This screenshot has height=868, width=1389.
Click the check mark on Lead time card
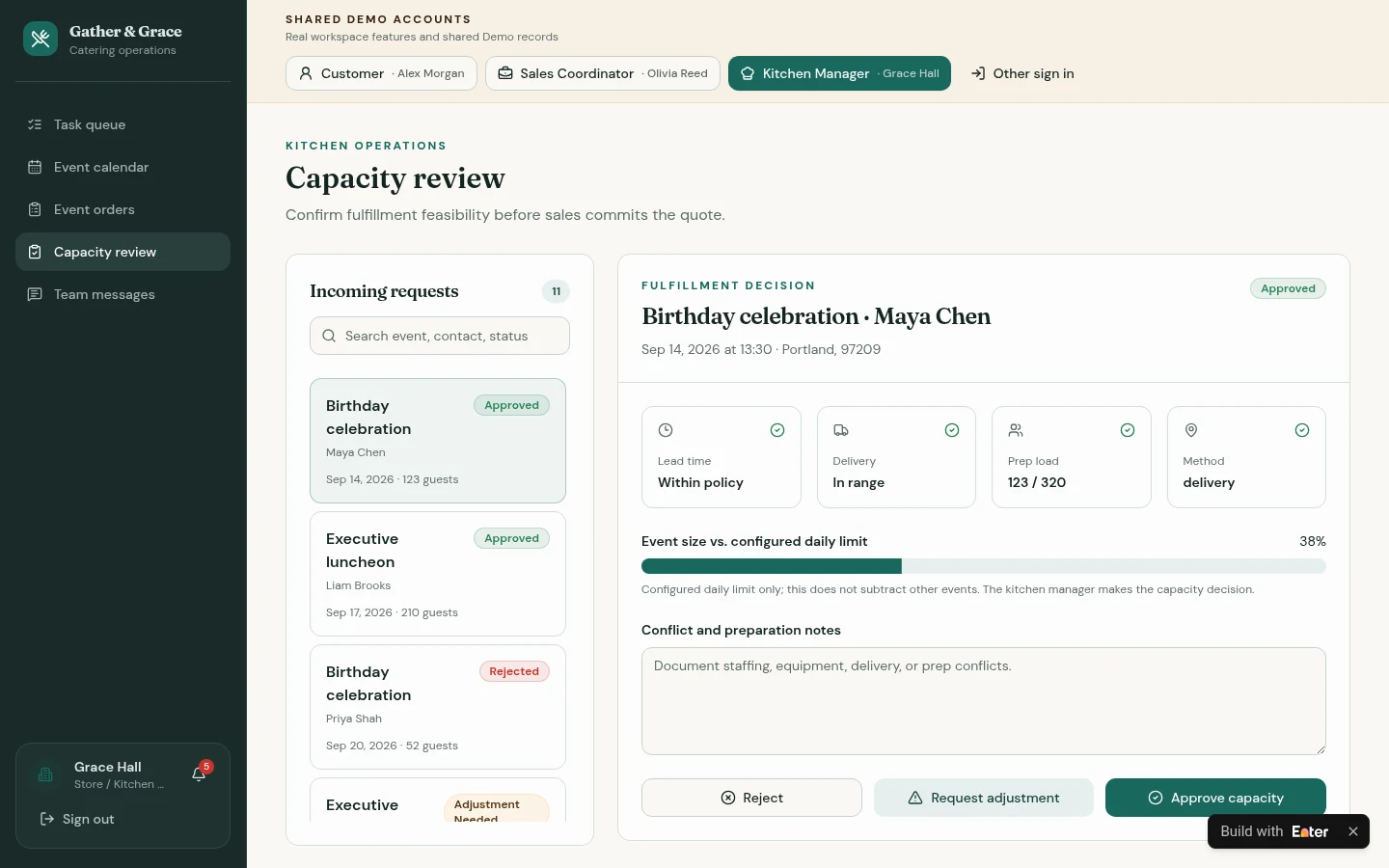click(777, 430)
